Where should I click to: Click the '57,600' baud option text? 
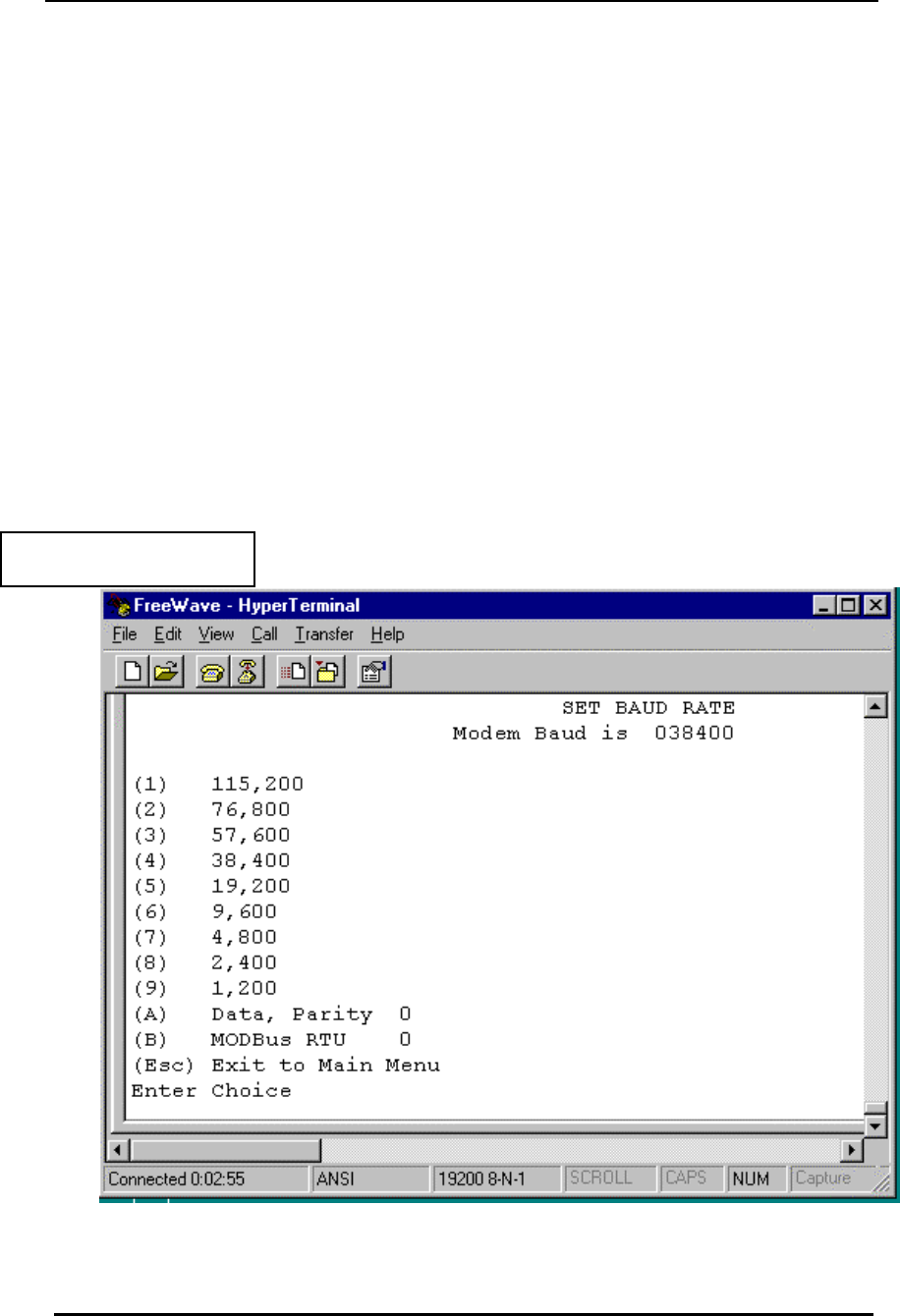pos(251,835)
